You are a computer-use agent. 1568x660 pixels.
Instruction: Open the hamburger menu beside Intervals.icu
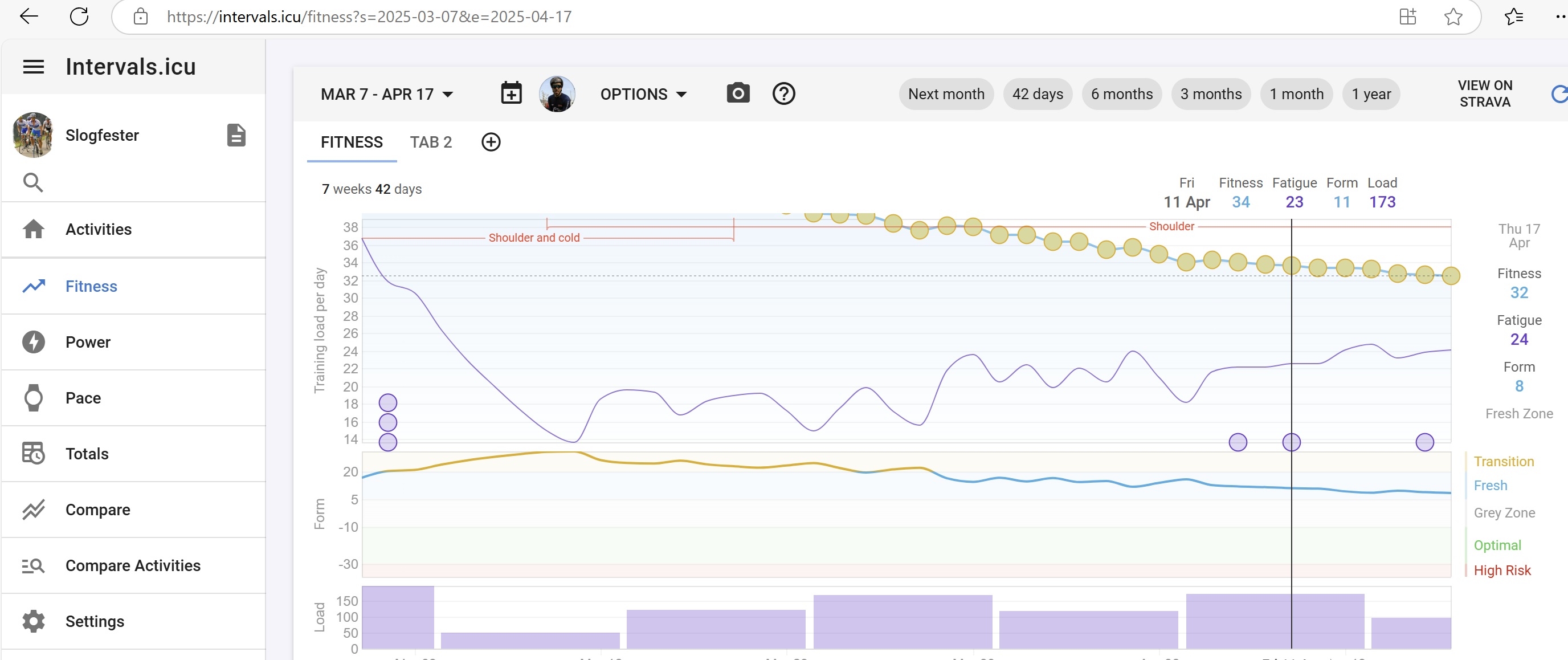click(34, 66)
